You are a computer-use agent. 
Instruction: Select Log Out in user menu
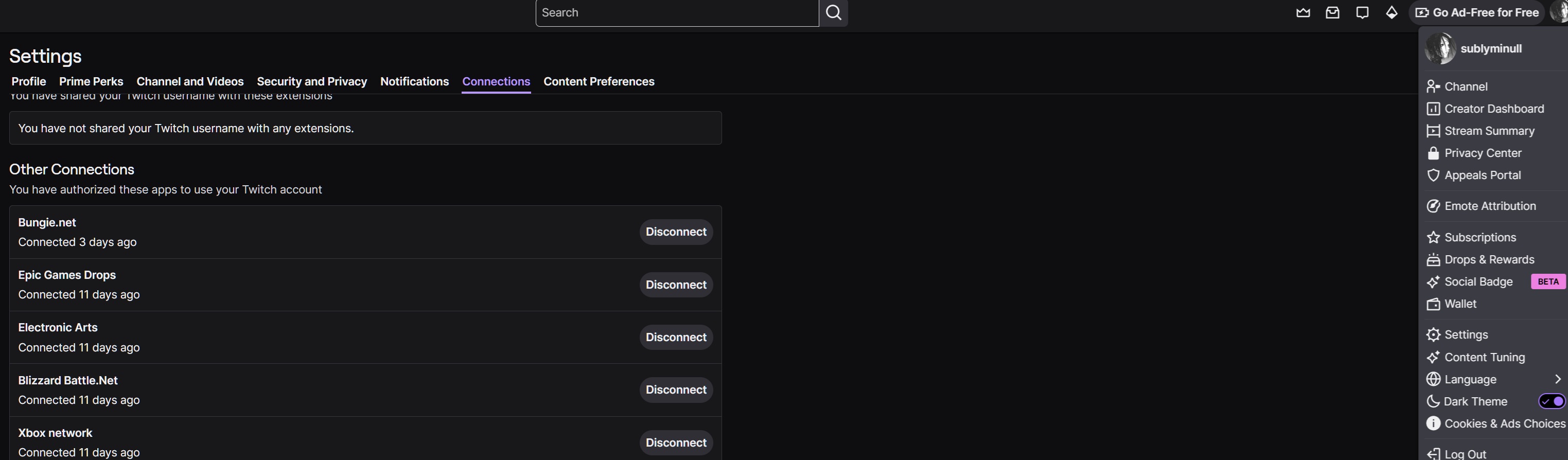(x=1465, y=454)
